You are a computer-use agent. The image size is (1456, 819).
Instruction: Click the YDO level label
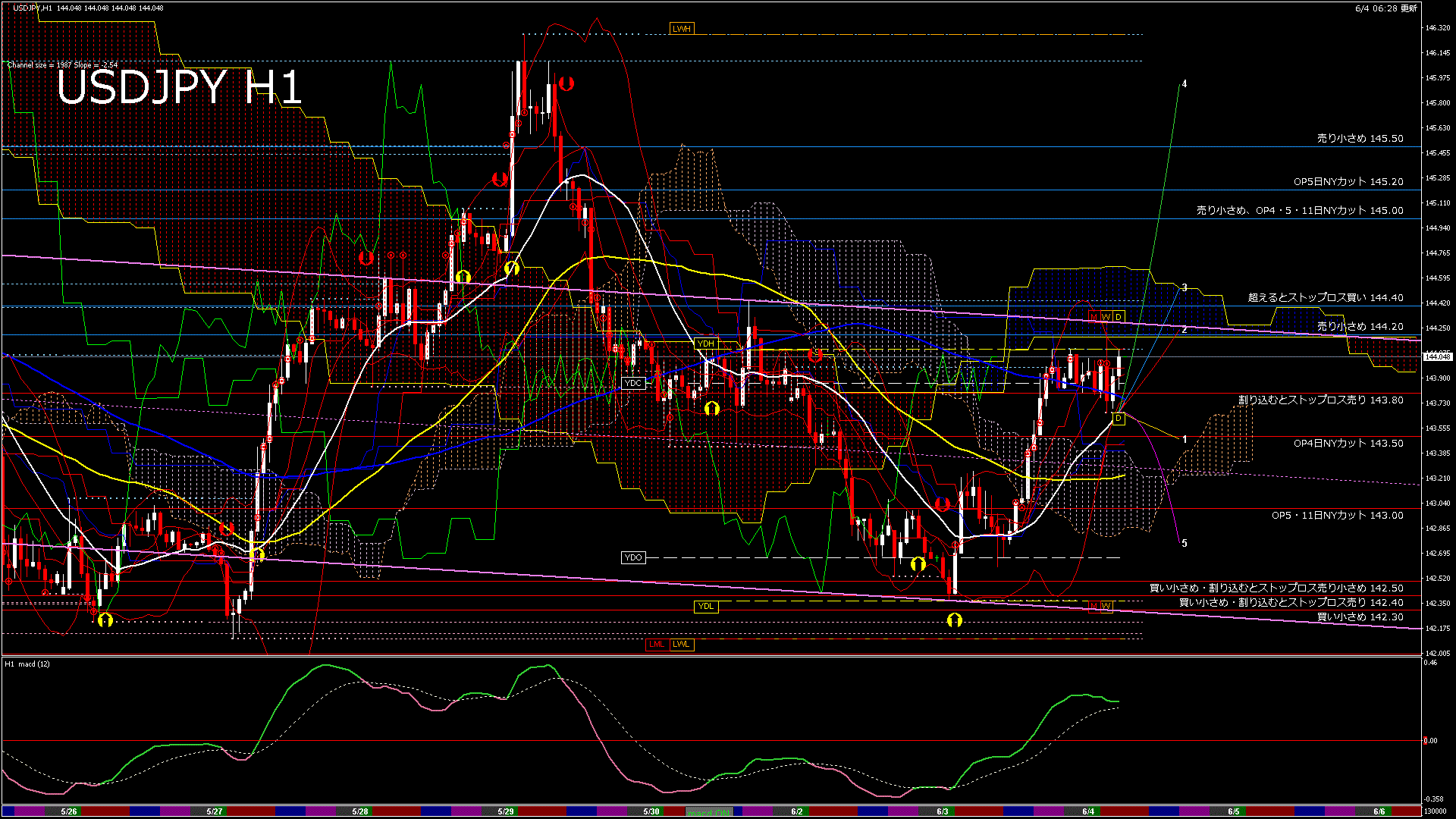point(633,557)
